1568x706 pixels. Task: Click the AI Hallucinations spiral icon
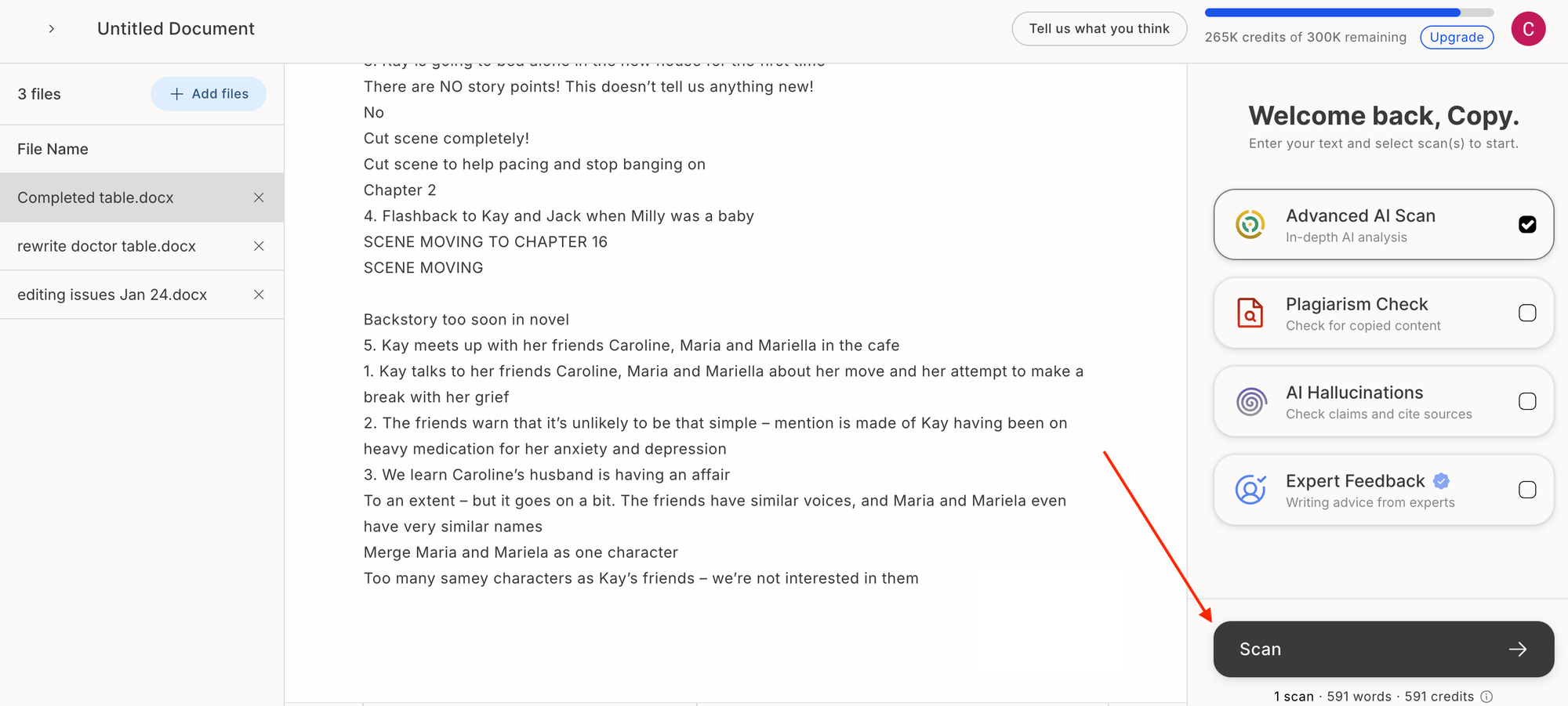(1251, 402)
